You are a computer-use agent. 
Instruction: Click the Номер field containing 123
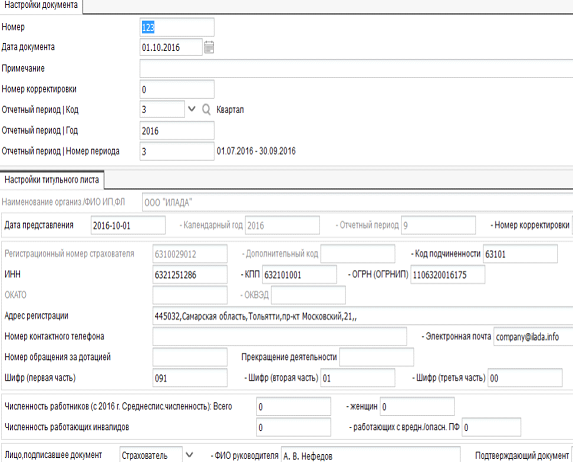(177, 27)
